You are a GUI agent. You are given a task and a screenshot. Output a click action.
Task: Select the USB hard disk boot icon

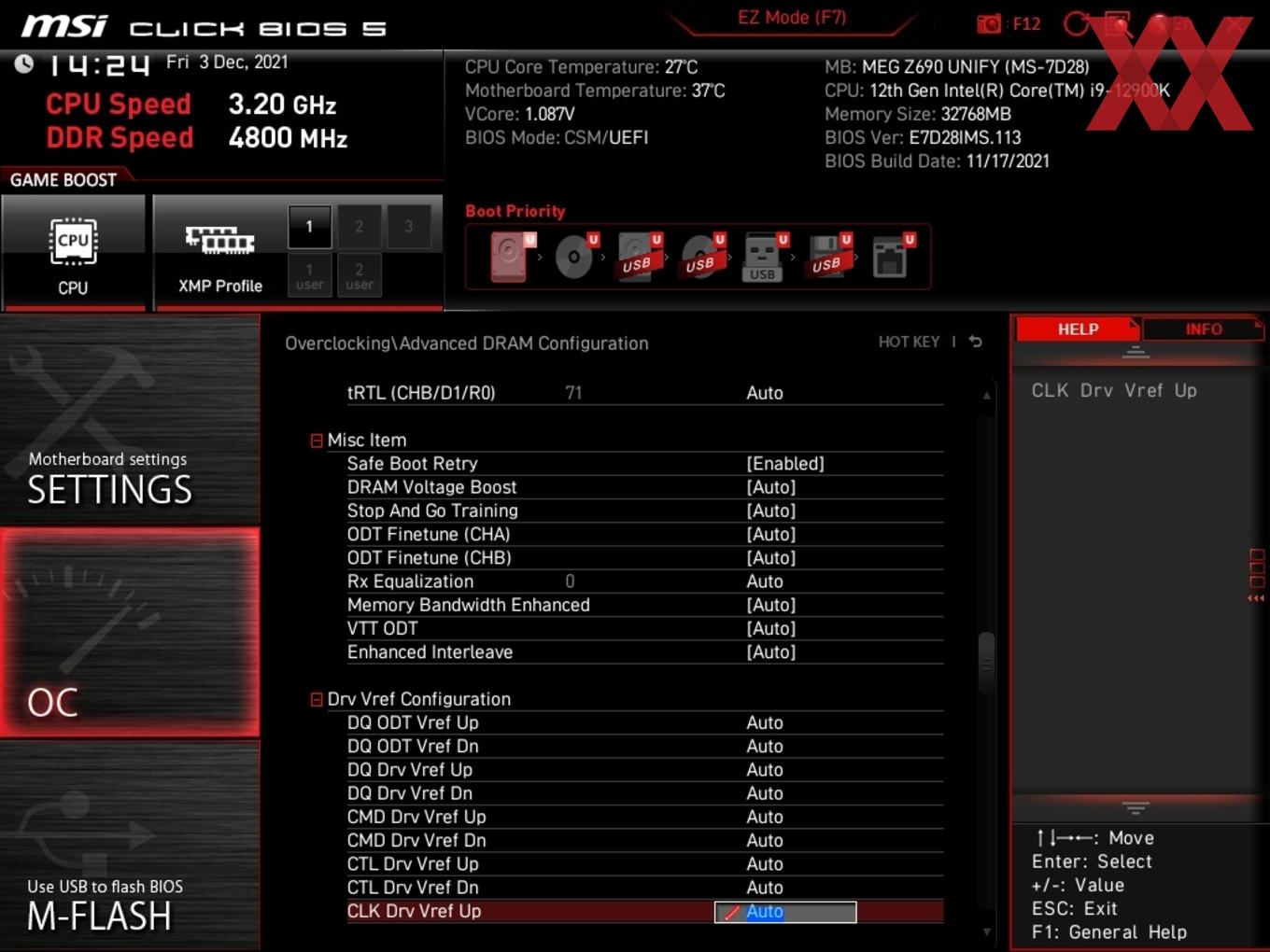639,256
